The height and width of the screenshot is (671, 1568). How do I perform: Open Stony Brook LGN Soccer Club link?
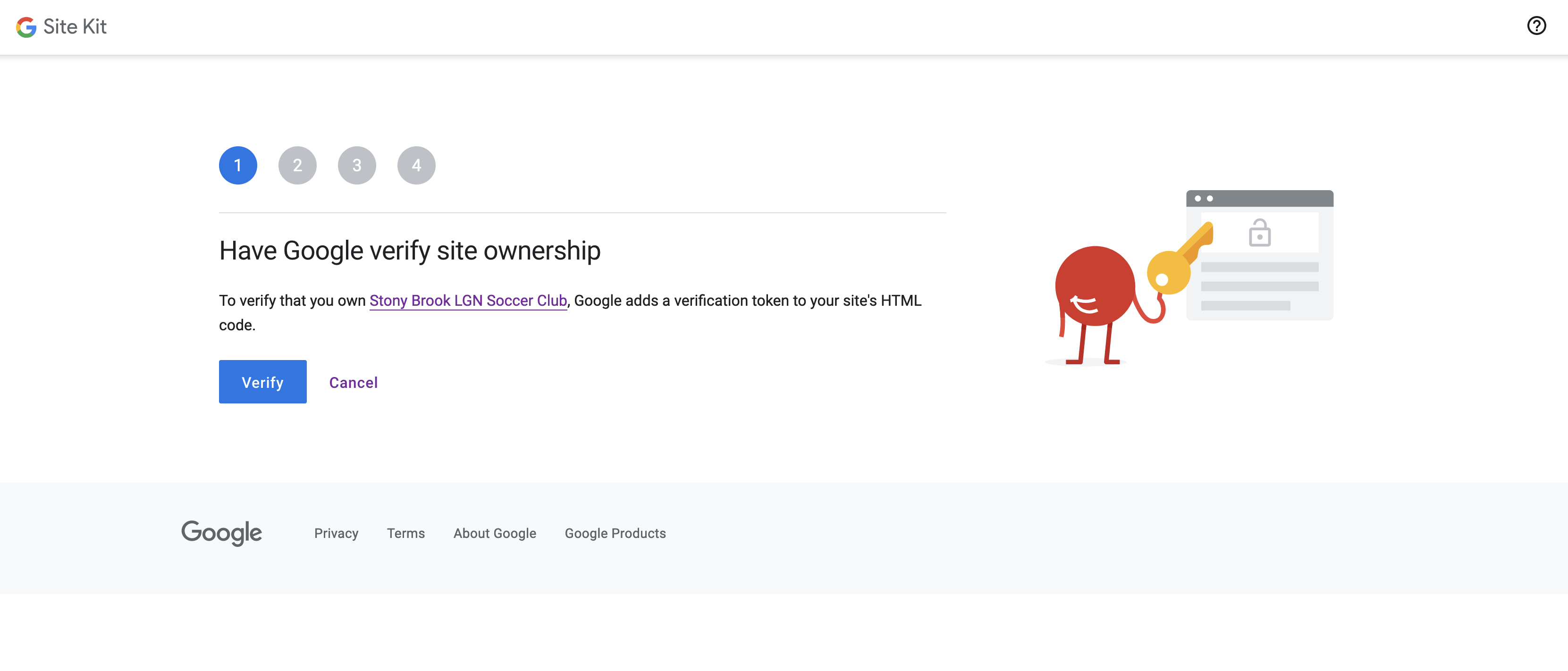pos(468,301)
